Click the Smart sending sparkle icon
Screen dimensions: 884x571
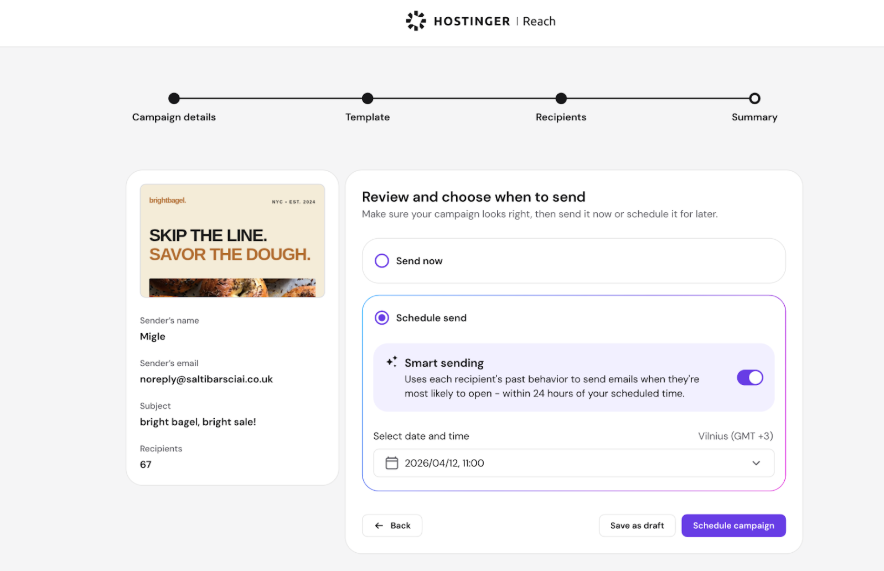tap(392, 362)
